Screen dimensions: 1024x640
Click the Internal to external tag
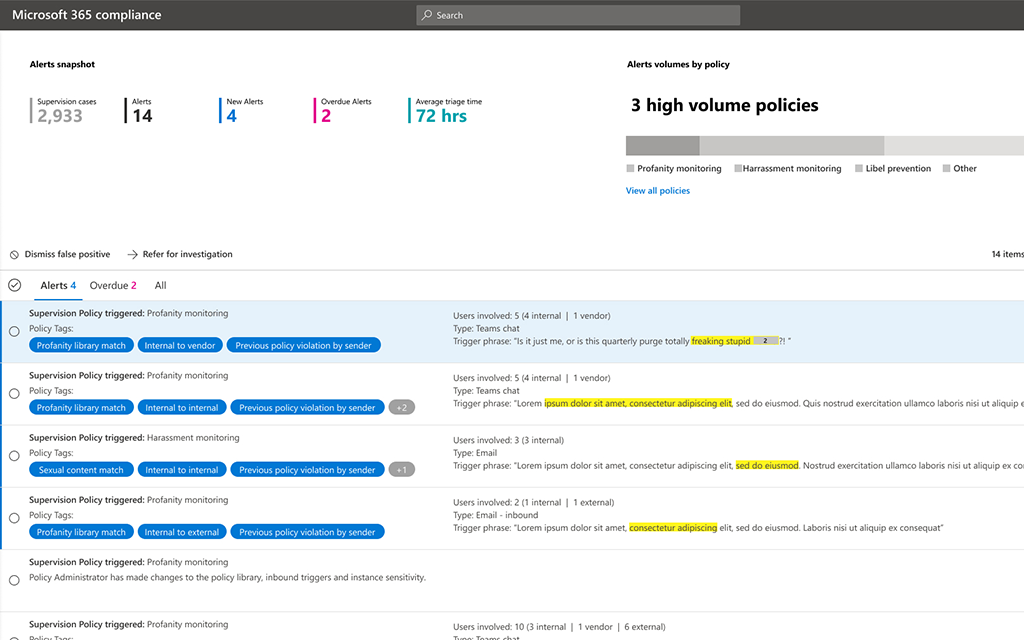[182, 532]
